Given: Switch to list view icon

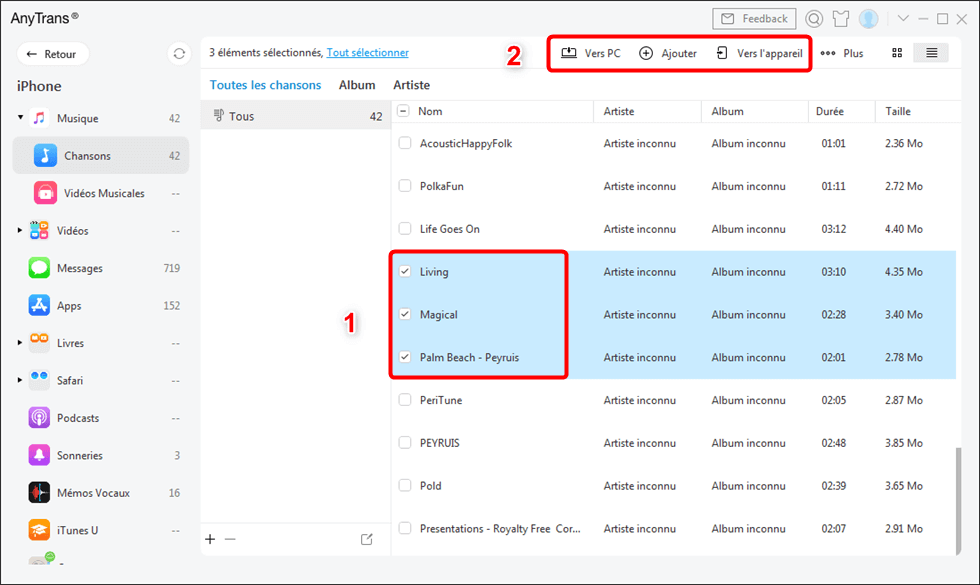Looking at the screenshot, I should (x=931, y=53).
